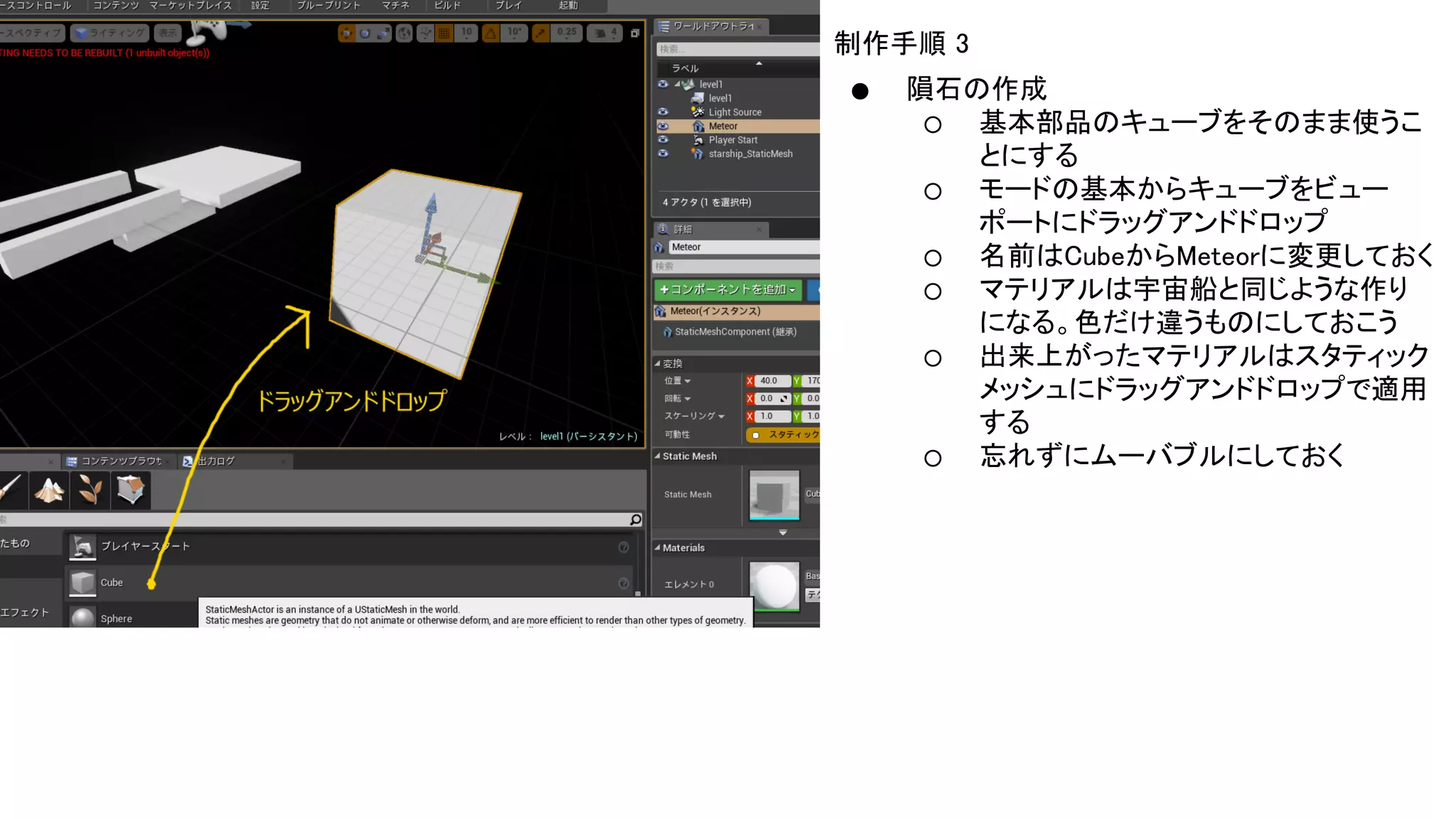Click the location X value 40.0 field
This screenshot has height=819, width=1456.
[772, 381]
